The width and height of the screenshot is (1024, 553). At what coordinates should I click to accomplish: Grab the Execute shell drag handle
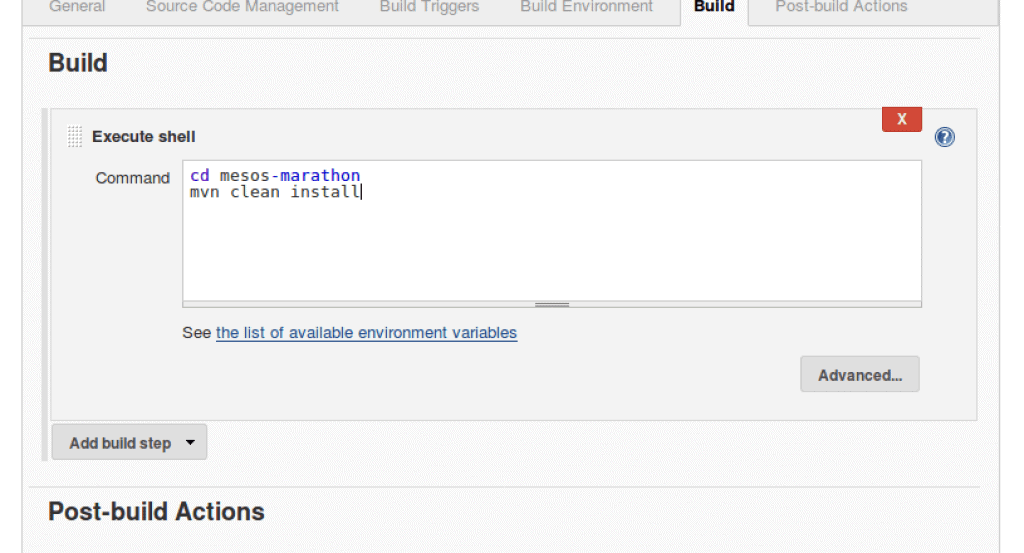(75, 136)
